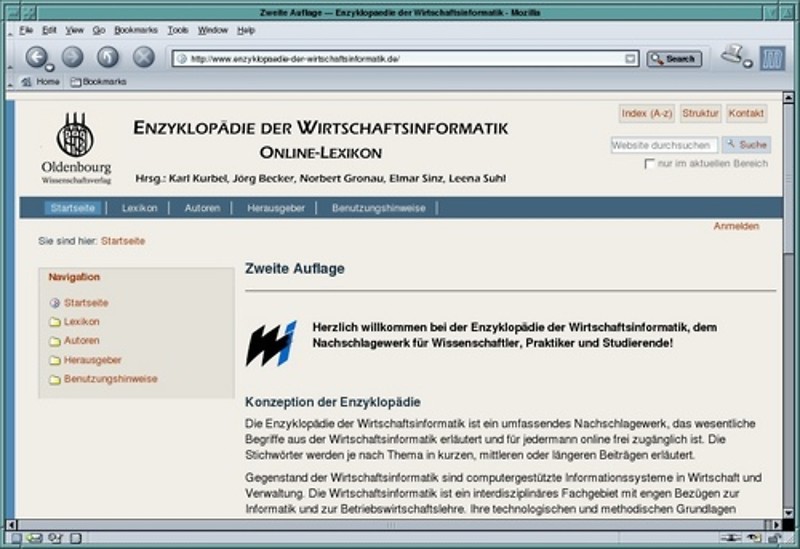Click the Startseite breadcrumb link
This screenshot has width=800, height=549.
[x=123, y=241]
